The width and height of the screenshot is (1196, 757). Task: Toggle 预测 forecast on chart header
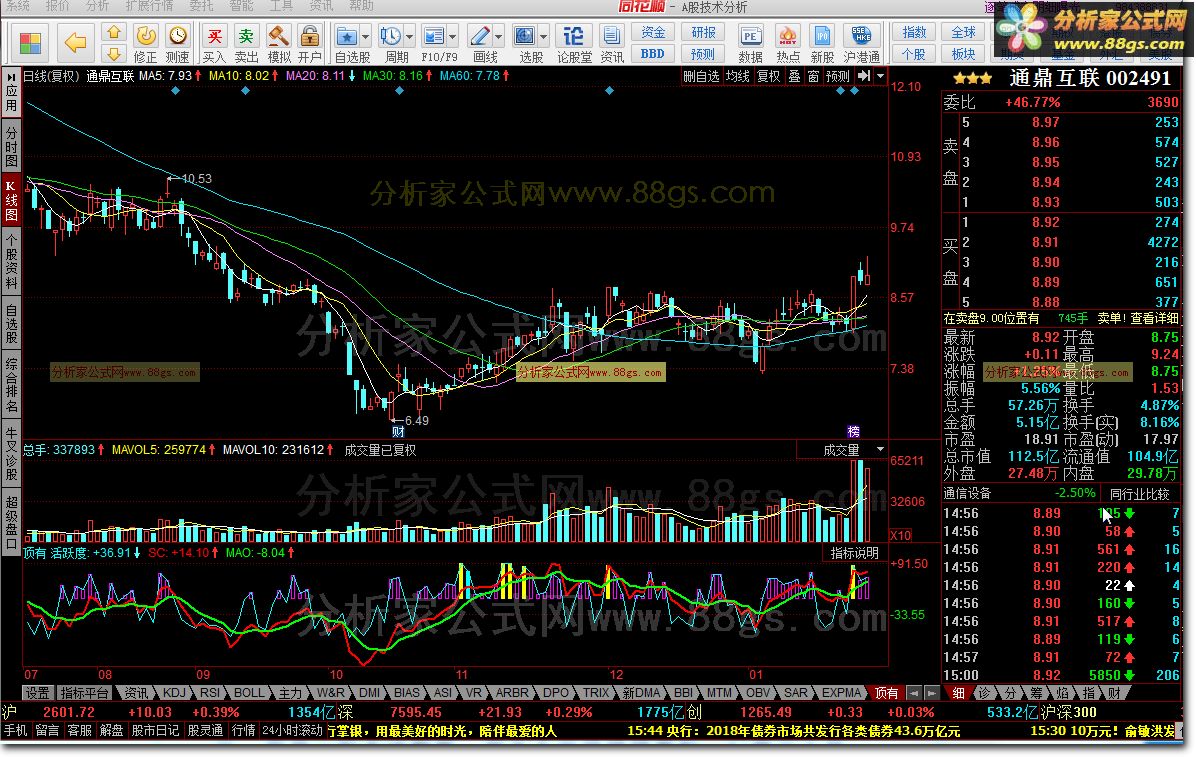pos(838,76)
